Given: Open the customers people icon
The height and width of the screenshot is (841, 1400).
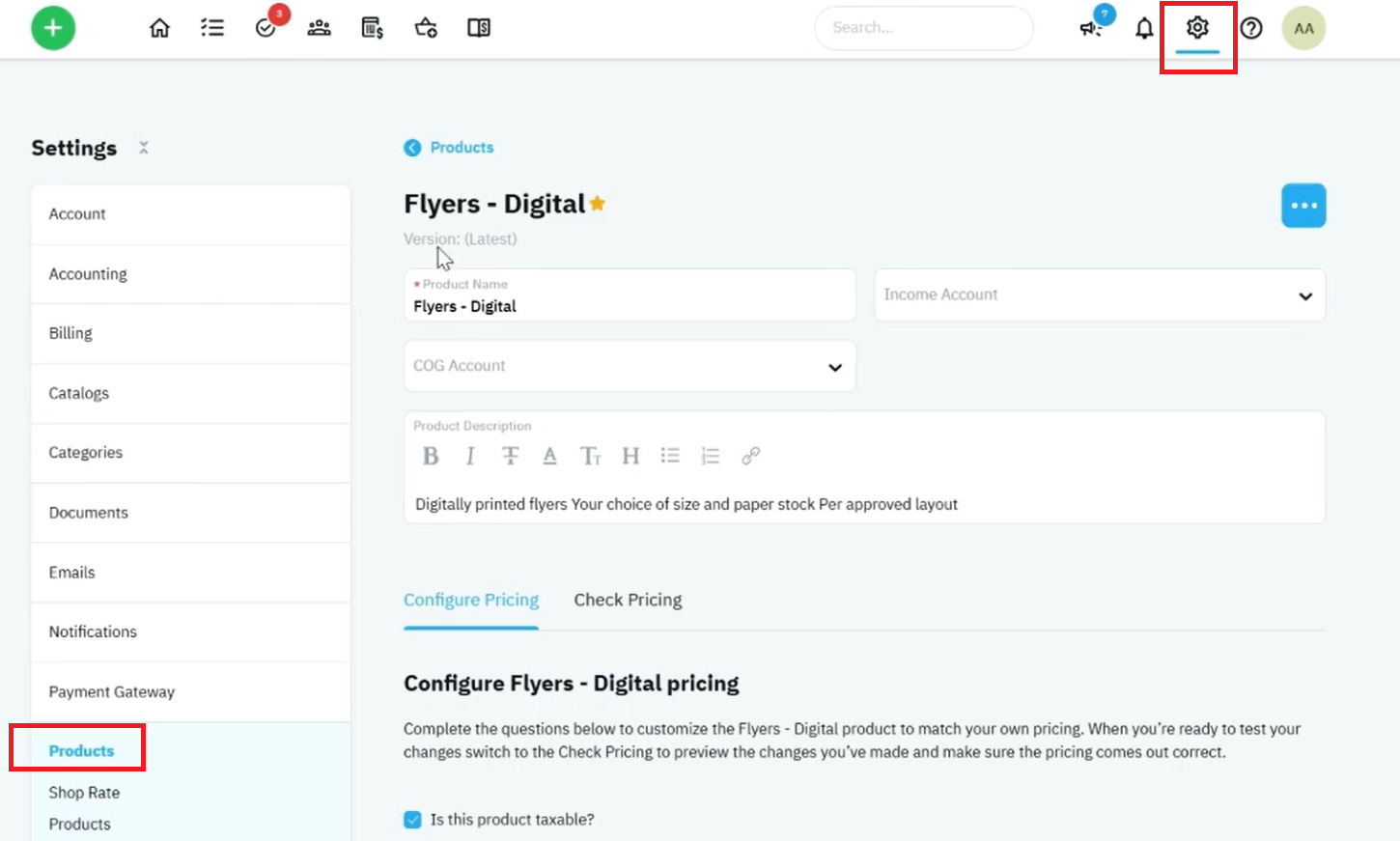Looking at the screenshot, I should [320, 28].
